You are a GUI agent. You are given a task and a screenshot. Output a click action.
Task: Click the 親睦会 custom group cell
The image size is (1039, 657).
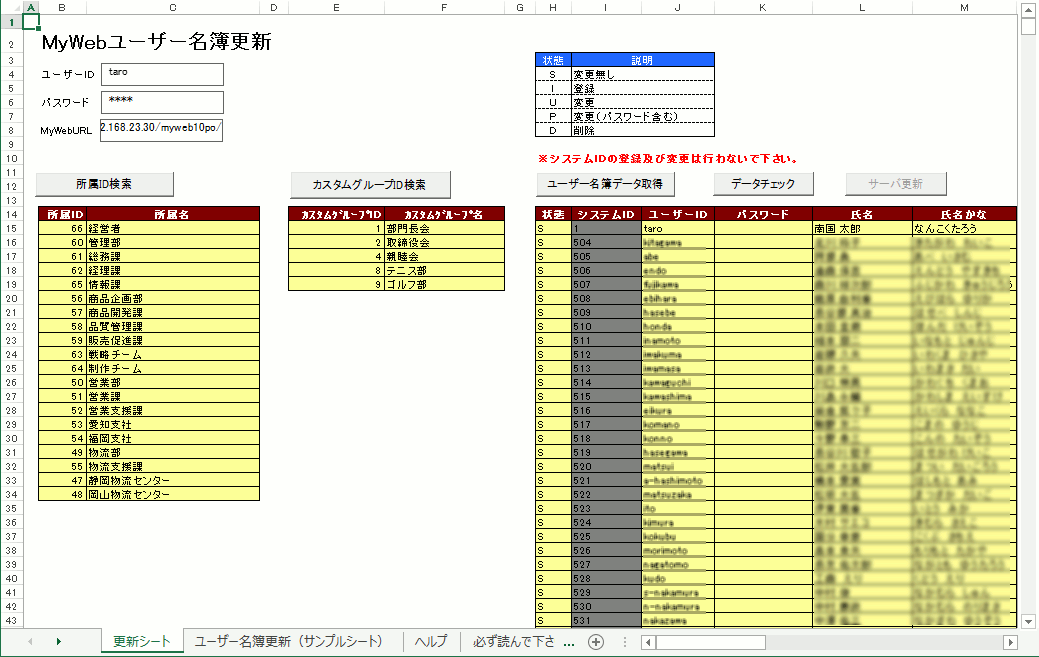[x=445, y=256]
